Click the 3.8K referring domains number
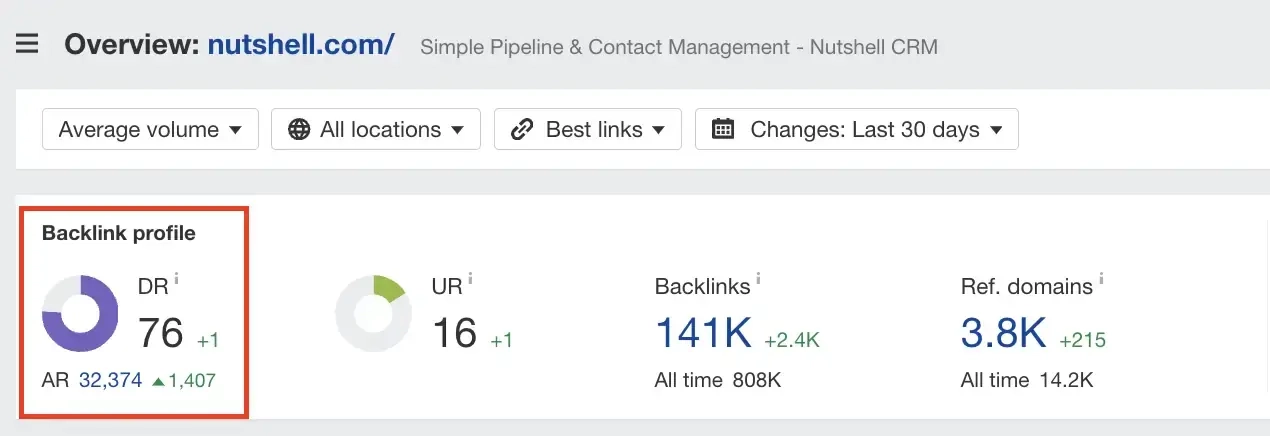Screen dimensions: 1270x436 point(1003,333)
